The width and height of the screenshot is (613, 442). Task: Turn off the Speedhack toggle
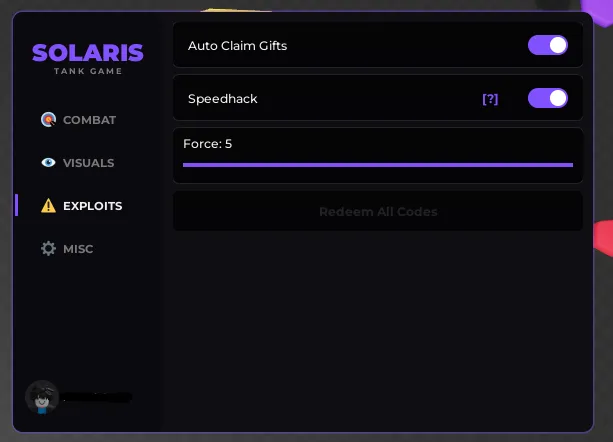pyautogui.click(x=547, y=98)
